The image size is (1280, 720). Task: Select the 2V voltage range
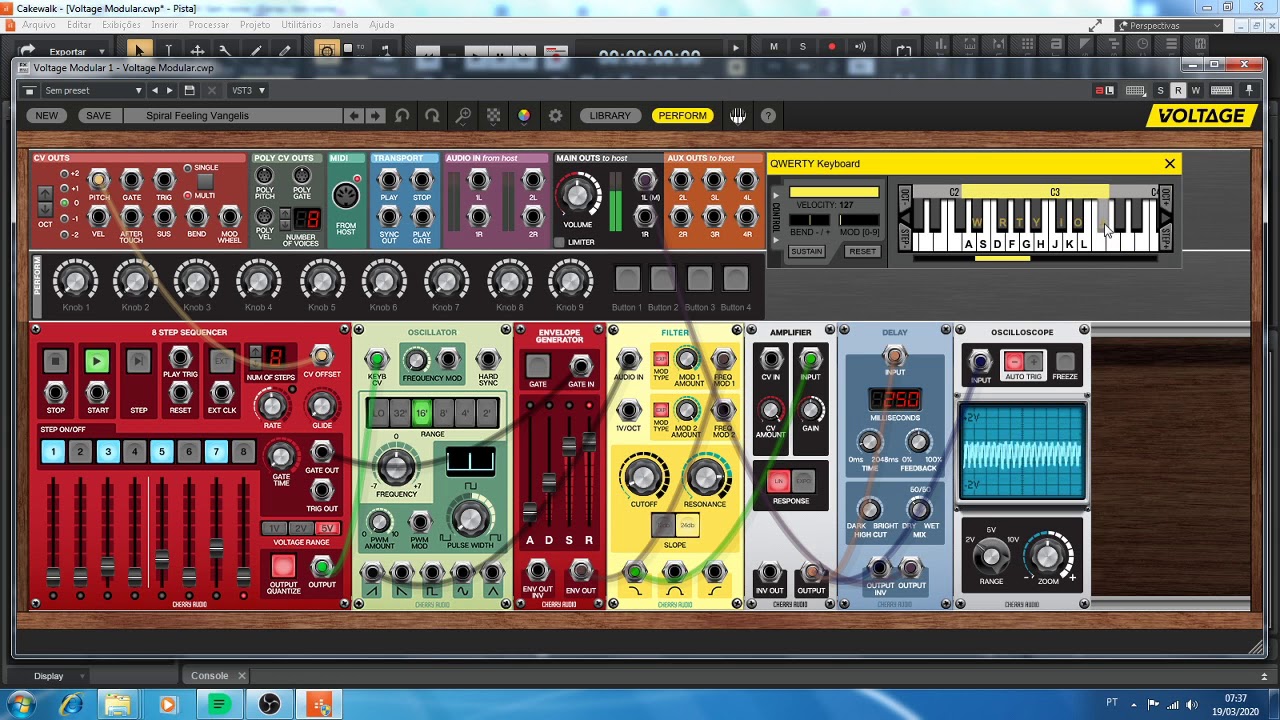[300, 528]
